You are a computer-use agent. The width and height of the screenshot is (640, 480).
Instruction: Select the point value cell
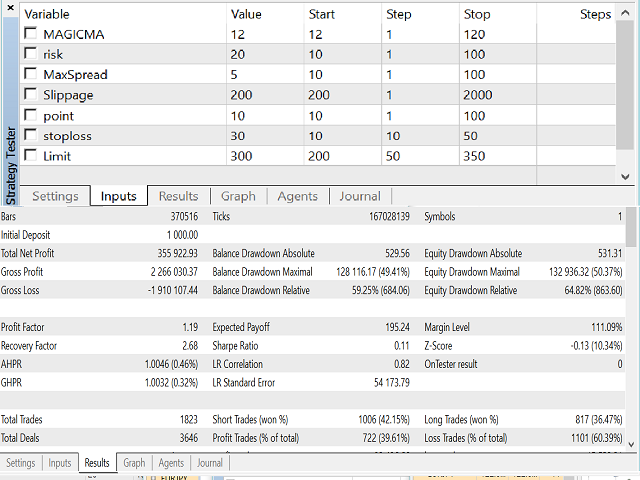[265, 116]
